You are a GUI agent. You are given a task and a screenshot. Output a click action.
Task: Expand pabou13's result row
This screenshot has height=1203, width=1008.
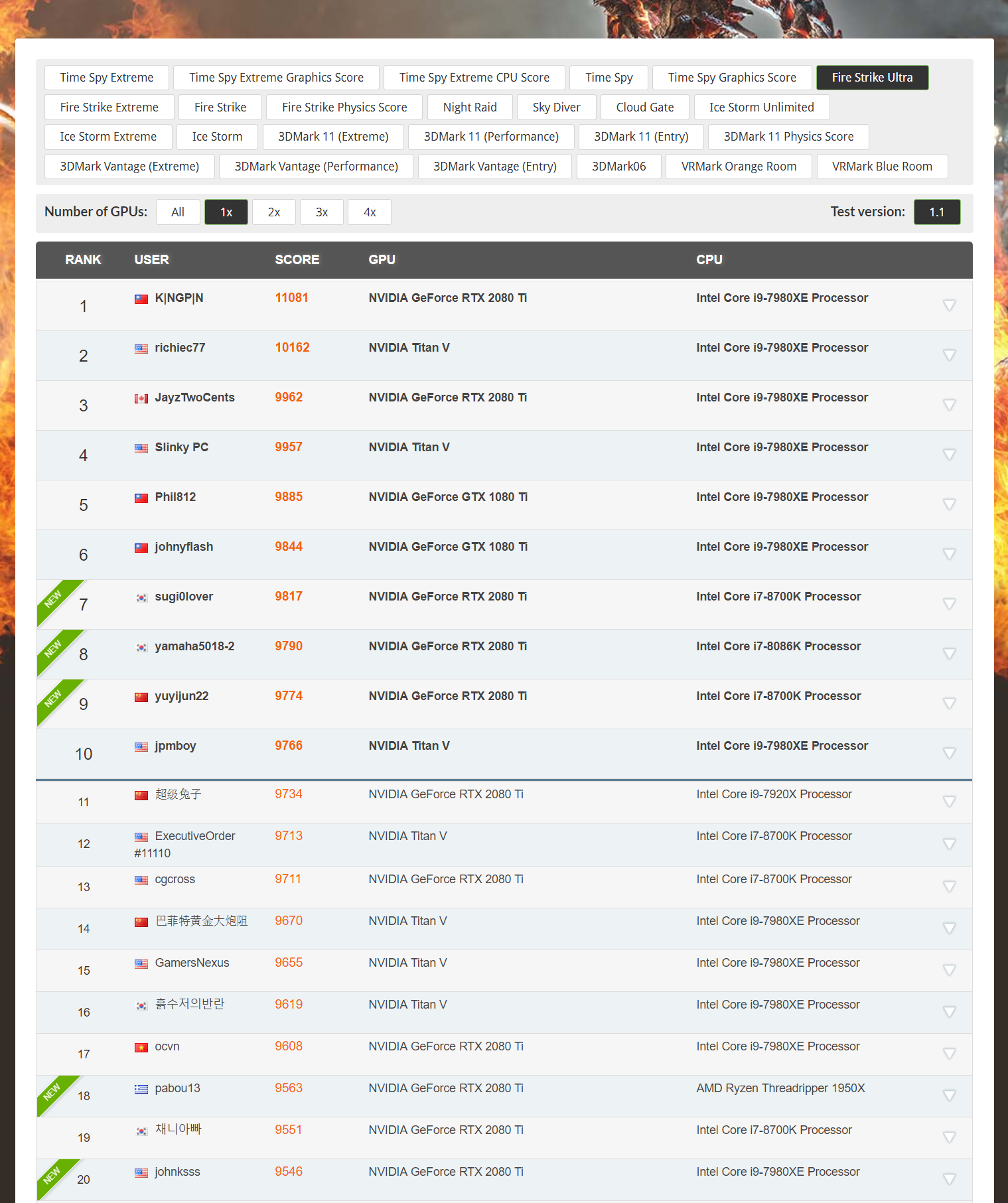[950, 1096]
